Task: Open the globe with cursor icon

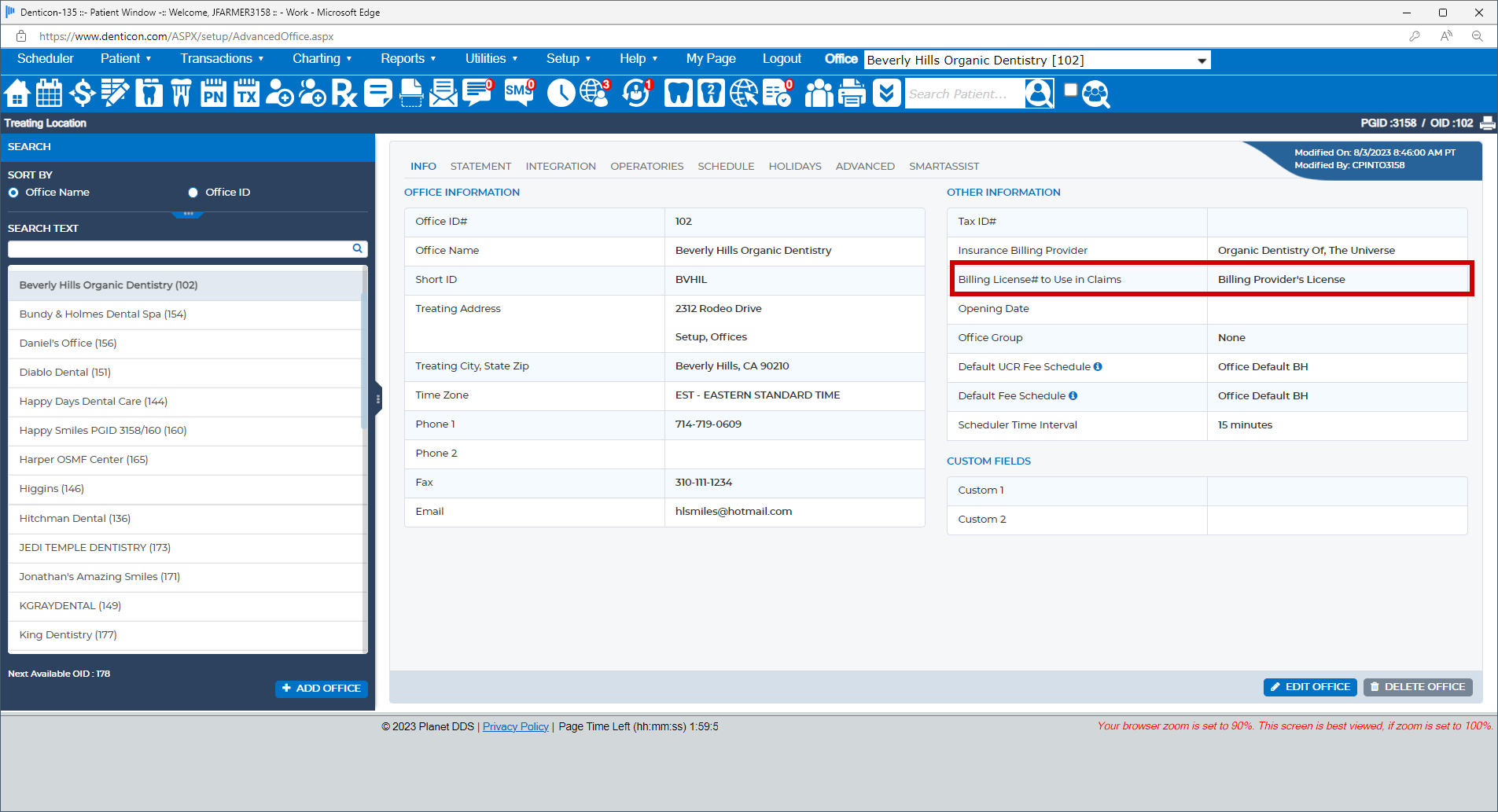Action: (744, 94)
